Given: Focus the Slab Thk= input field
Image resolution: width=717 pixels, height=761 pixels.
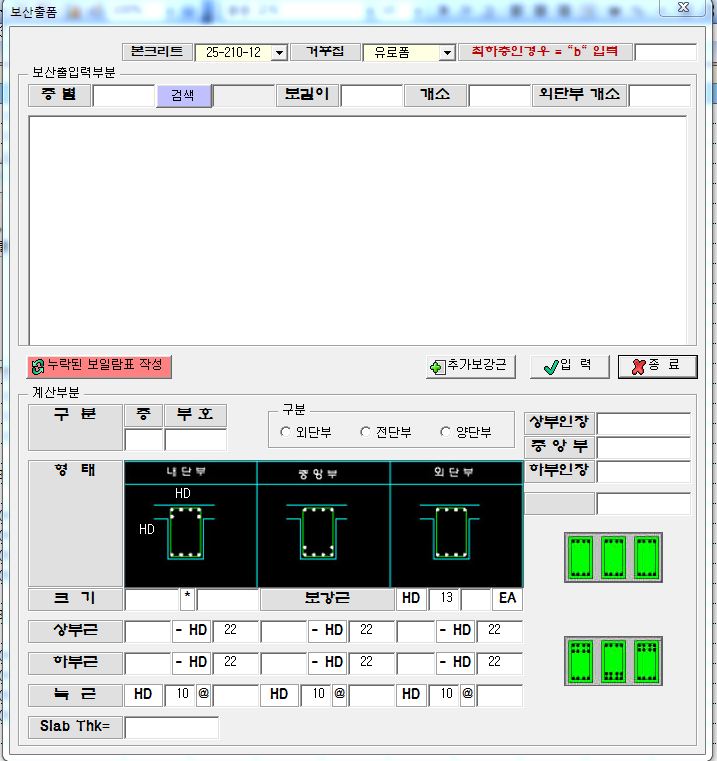Looking at the screenshot, I should click(172, 728).
